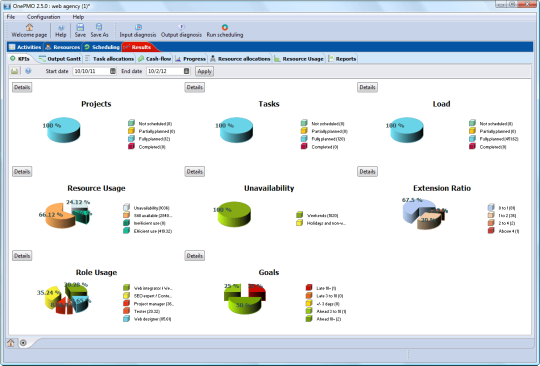Open Details for the Load chart
The height and width of the screenshot is (366, 540).
(367, 87)
